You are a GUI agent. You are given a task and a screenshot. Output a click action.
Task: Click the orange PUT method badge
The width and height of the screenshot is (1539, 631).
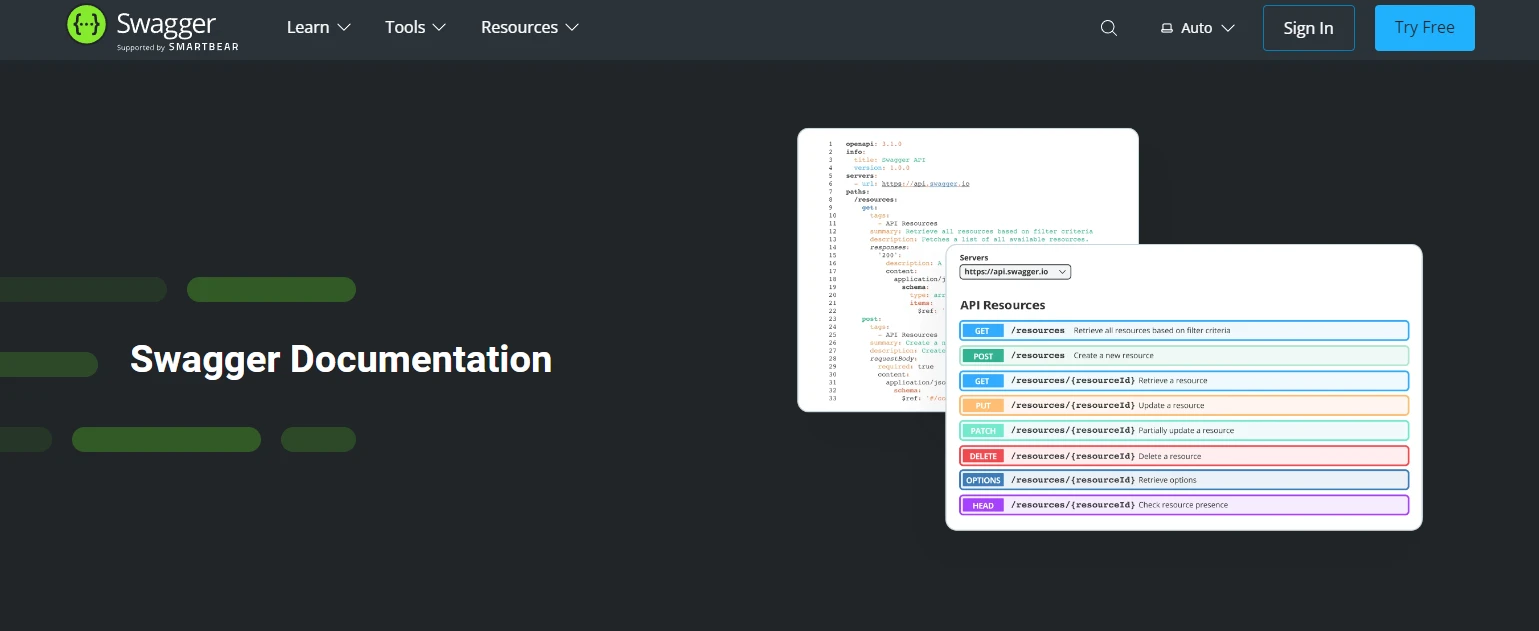tap(982, 406)
